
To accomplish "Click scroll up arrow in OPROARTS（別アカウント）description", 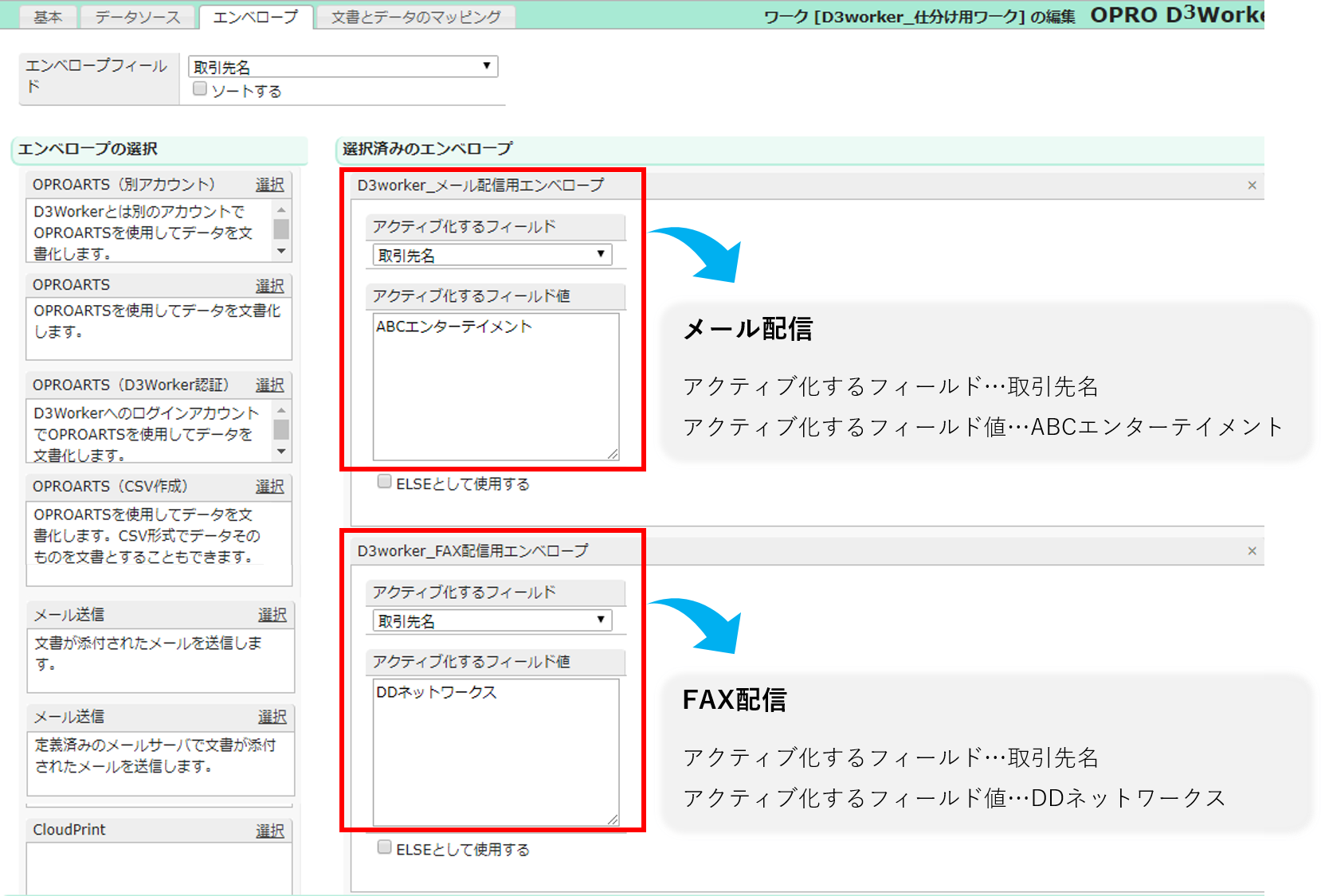I will click(281, 209).
